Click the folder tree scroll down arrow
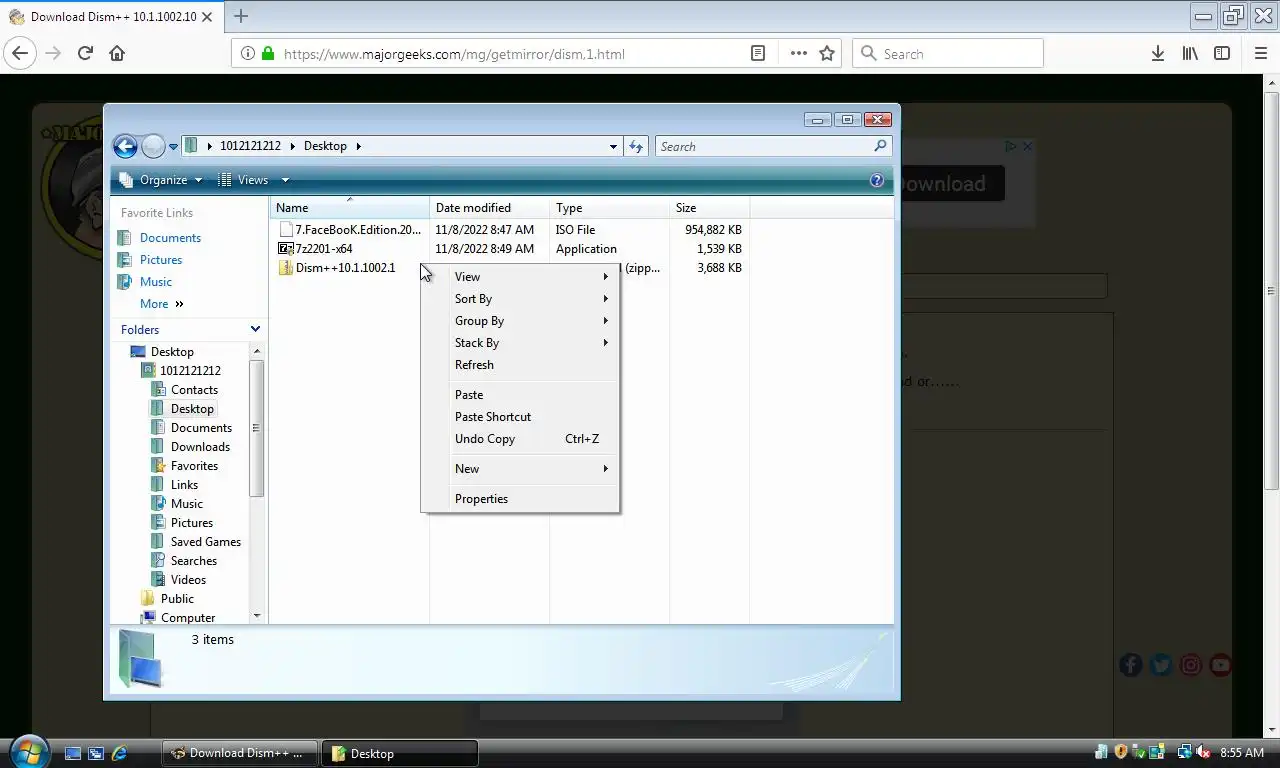This screenshot has height=768, width=1280. coord(257,616)
